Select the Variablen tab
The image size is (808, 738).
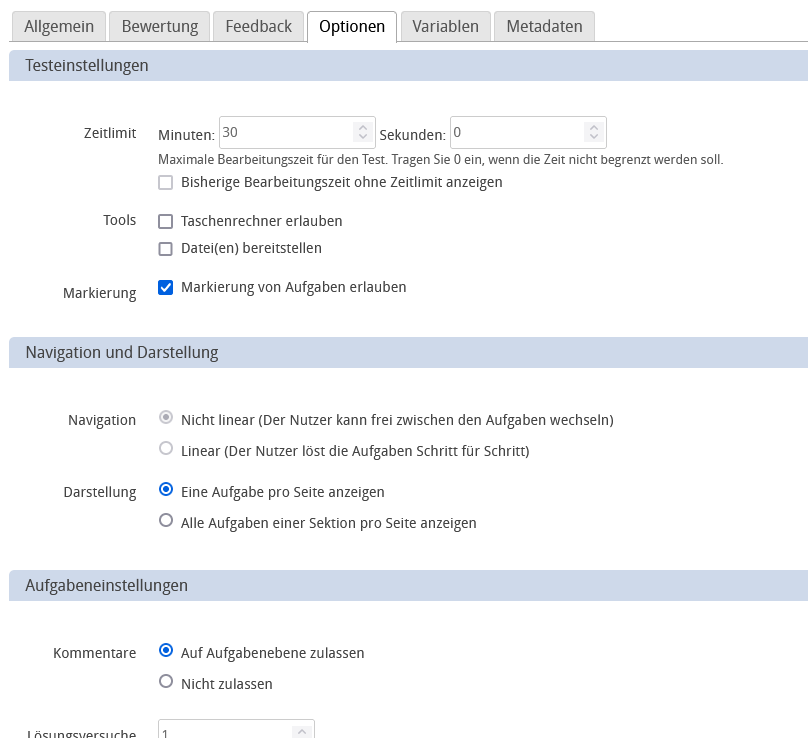(x=445, y=27)
